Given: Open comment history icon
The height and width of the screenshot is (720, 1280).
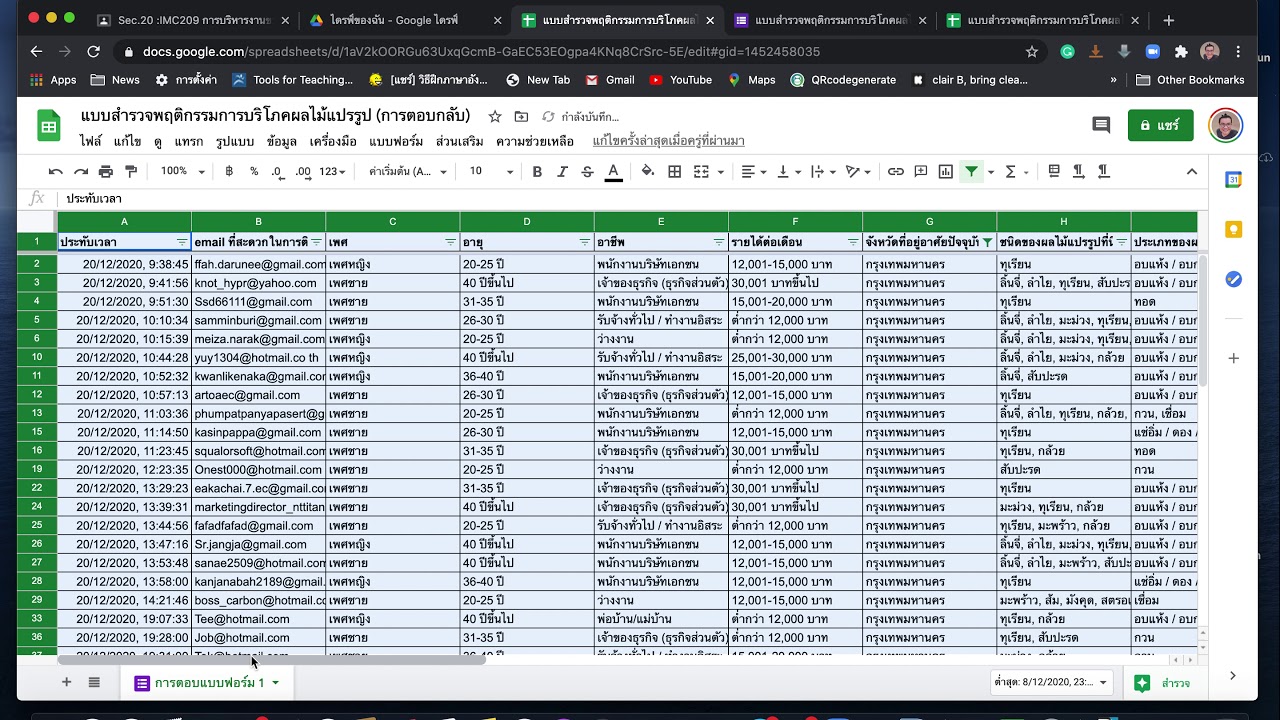Looking at the screenshot, I should click(x=1101, y=126).
